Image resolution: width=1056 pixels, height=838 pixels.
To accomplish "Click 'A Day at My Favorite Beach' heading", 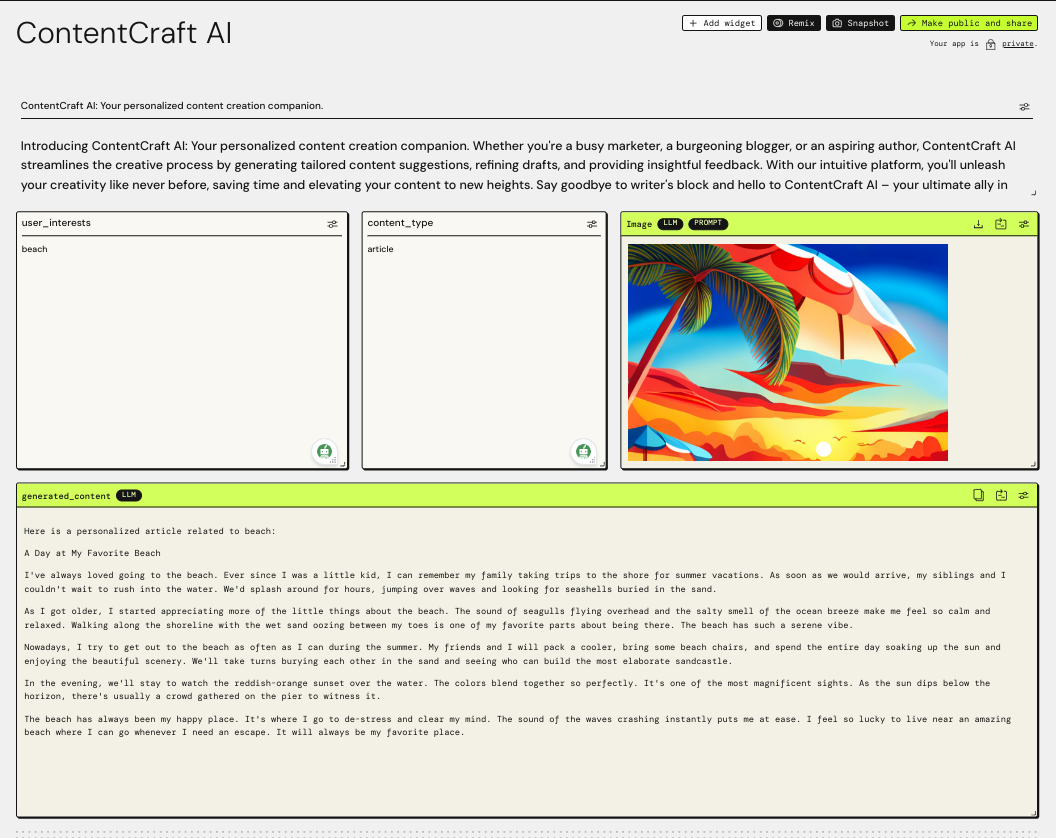I will 92,553.
